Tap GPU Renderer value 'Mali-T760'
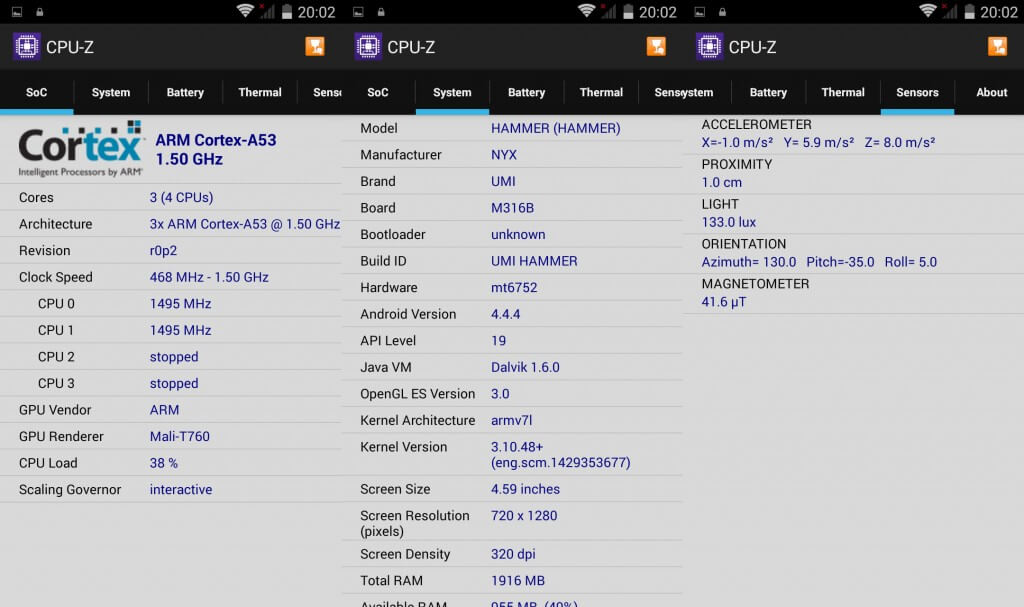Image resolution: width=1024 pixels, height=607 pixels. [x=180, y=436]
